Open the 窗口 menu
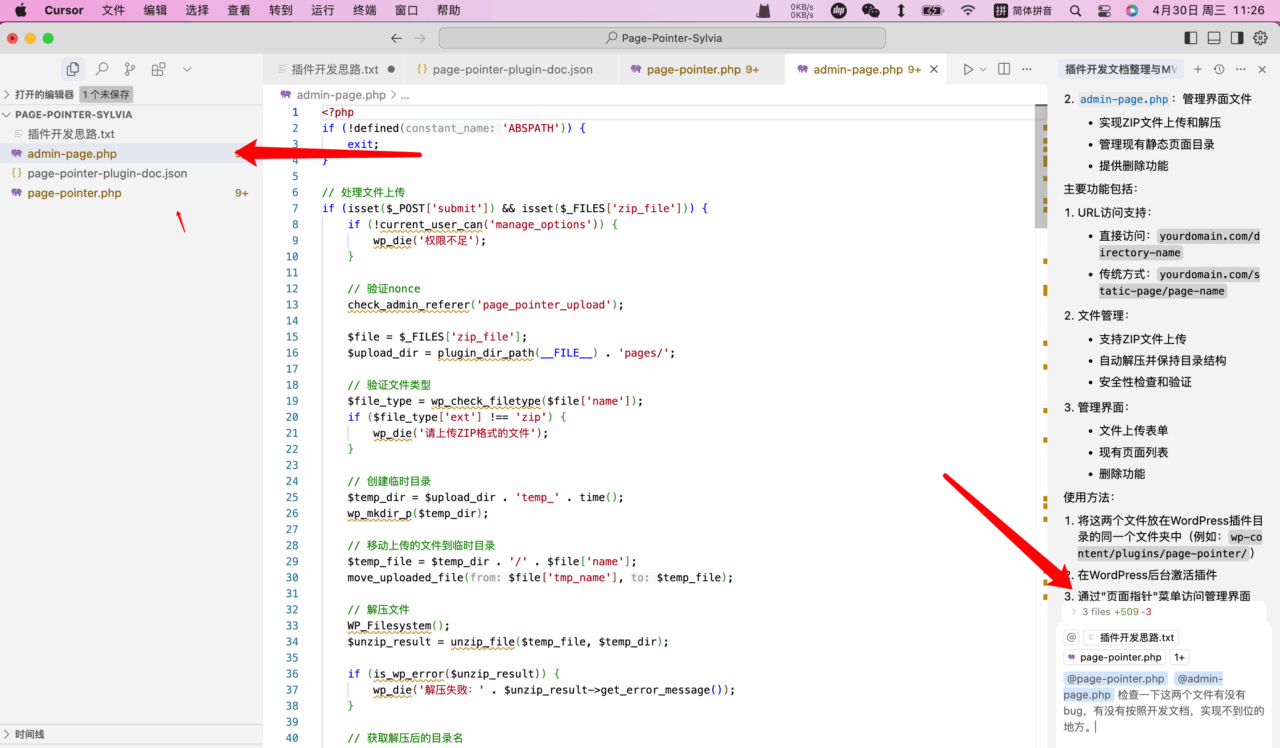The image size is (1280, 748). tap(407, 10)
